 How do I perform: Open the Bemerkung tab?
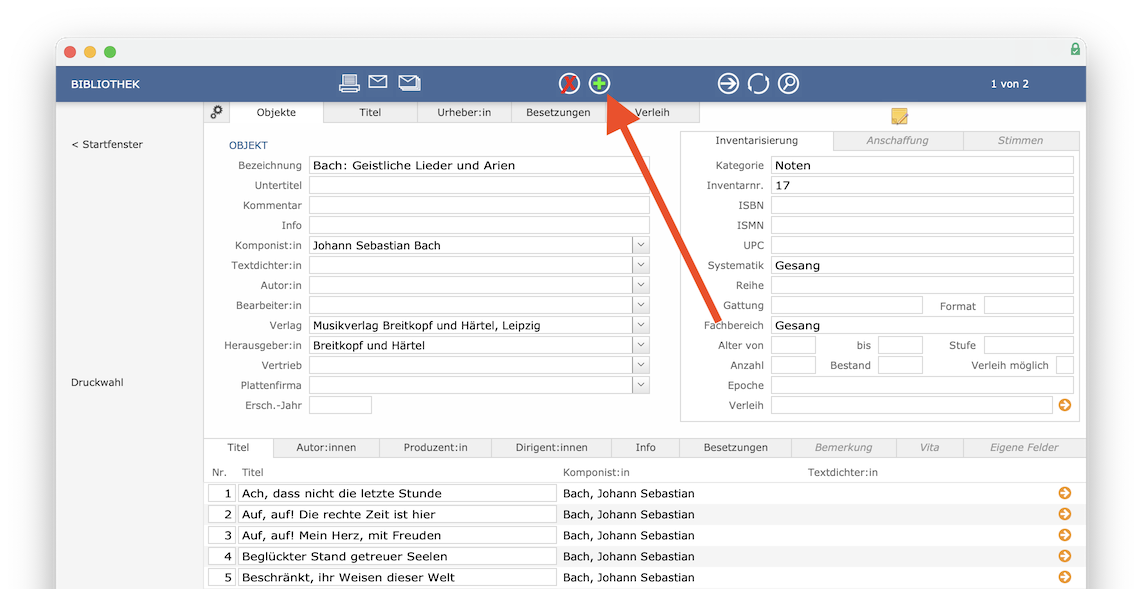click(x=843, y=448)
